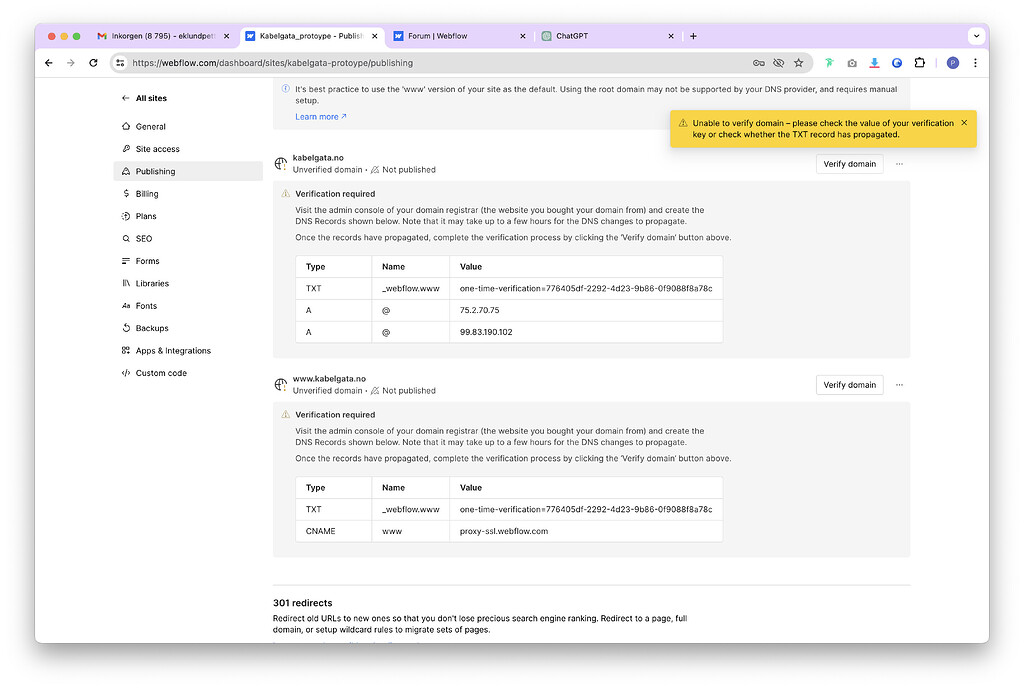Image resolution: width=1024 pixels, height=689 pixels.
Task: Select Publishing in the sidebar
Action: coord(188,171)
